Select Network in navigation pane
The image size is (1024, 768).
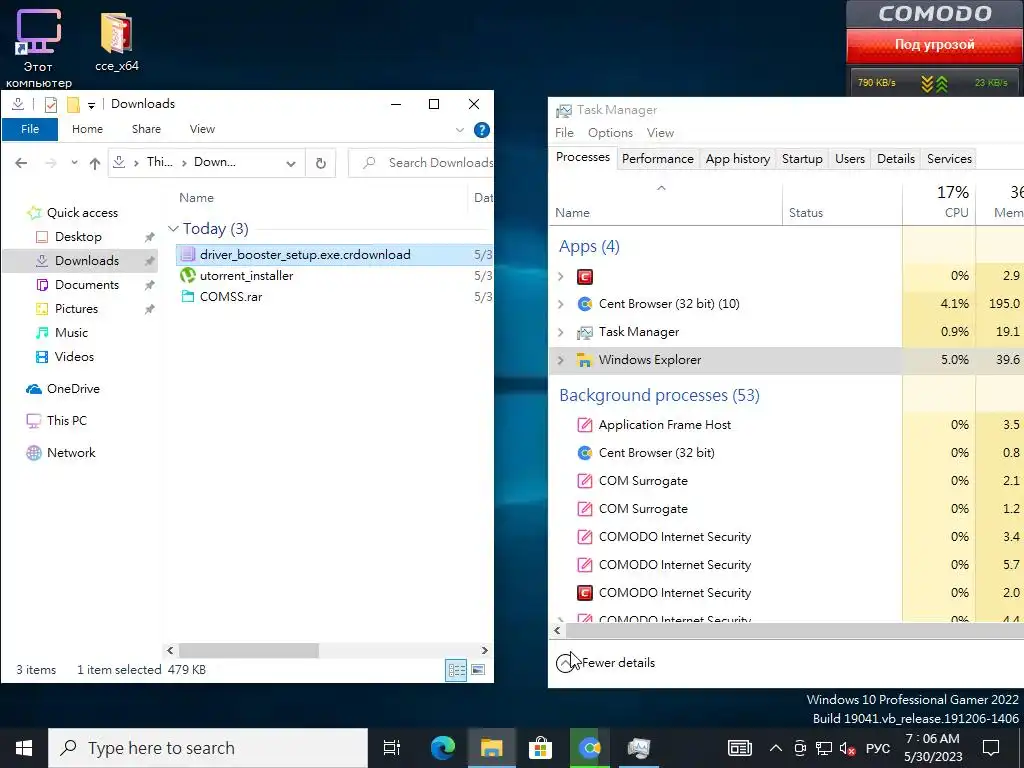click(x=71, y=453)
